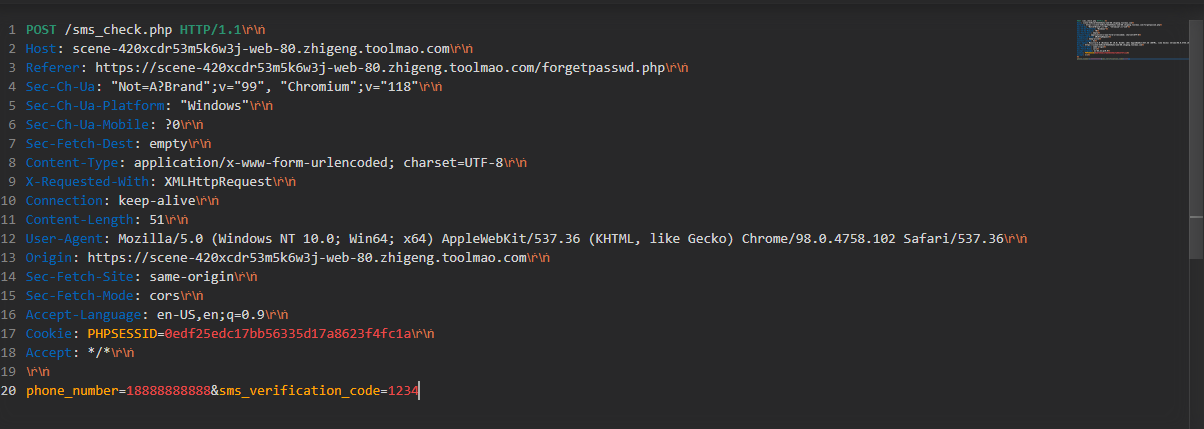Click the /sms_check.php request path

pyautogui.click(x=120, y=29)
